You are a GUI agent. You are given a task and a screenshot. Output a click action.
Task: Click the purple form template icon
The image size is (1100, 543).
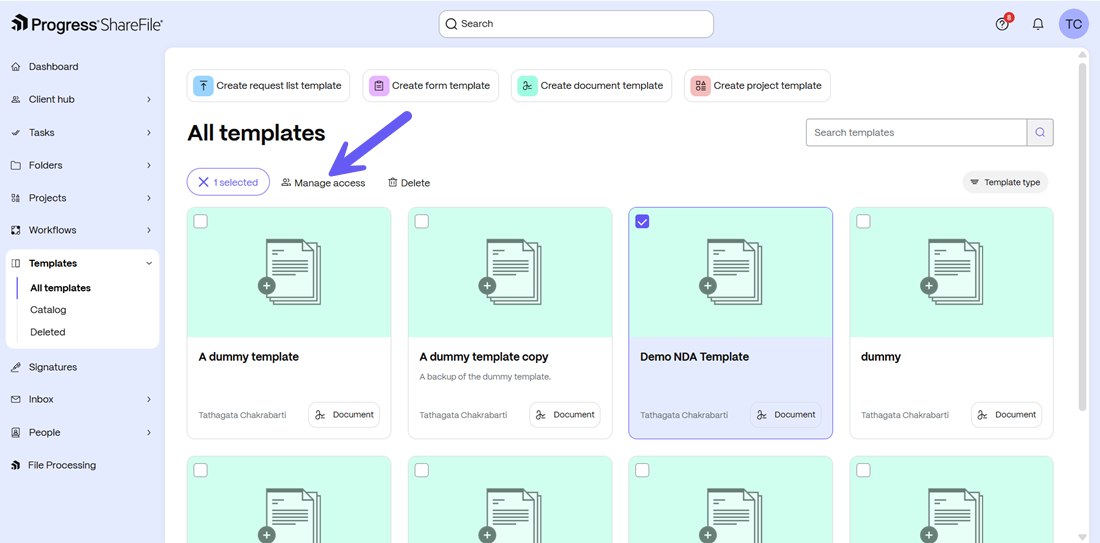point(379,86)
